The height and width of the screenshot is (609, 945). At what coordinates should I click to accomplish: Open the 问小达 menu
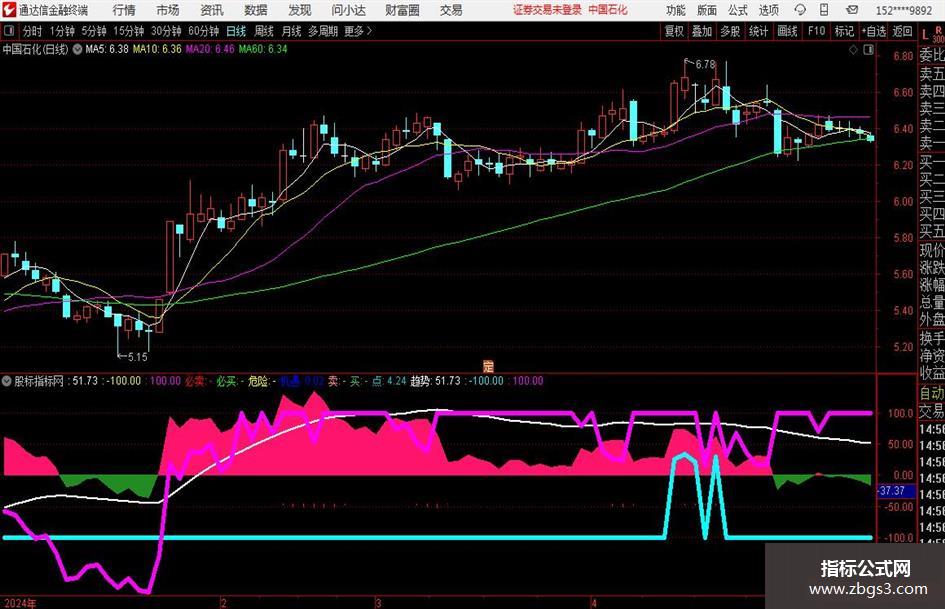point(348,10)
